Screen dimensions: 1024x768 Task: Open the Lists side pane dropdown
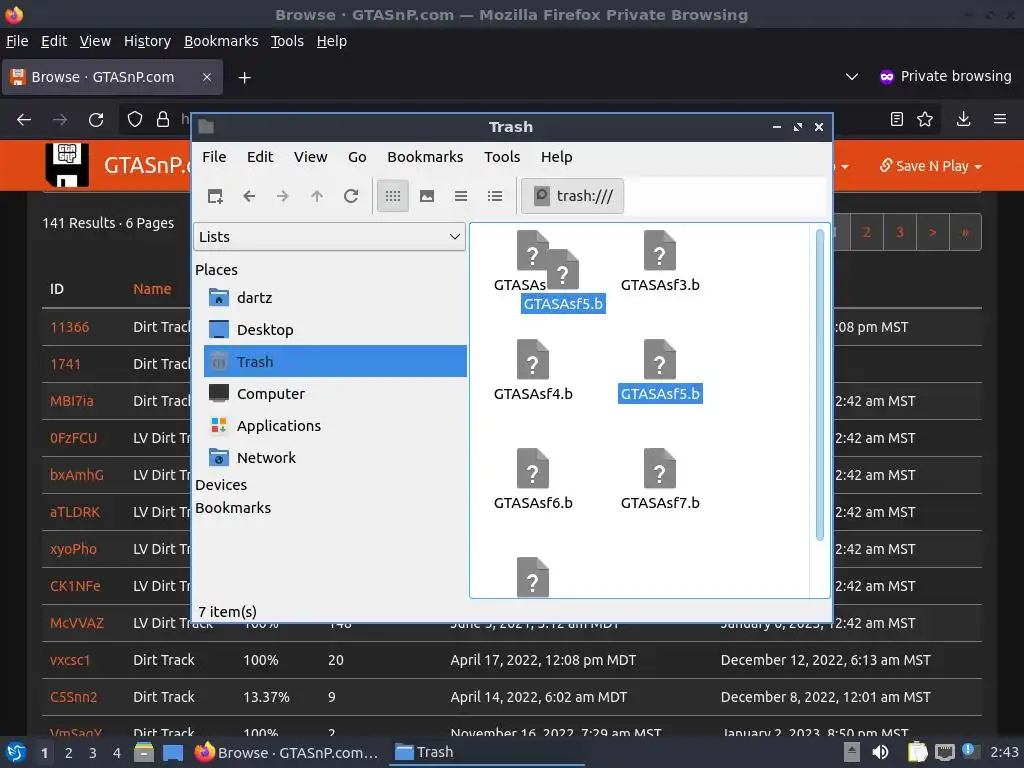(x=329, y=236)
